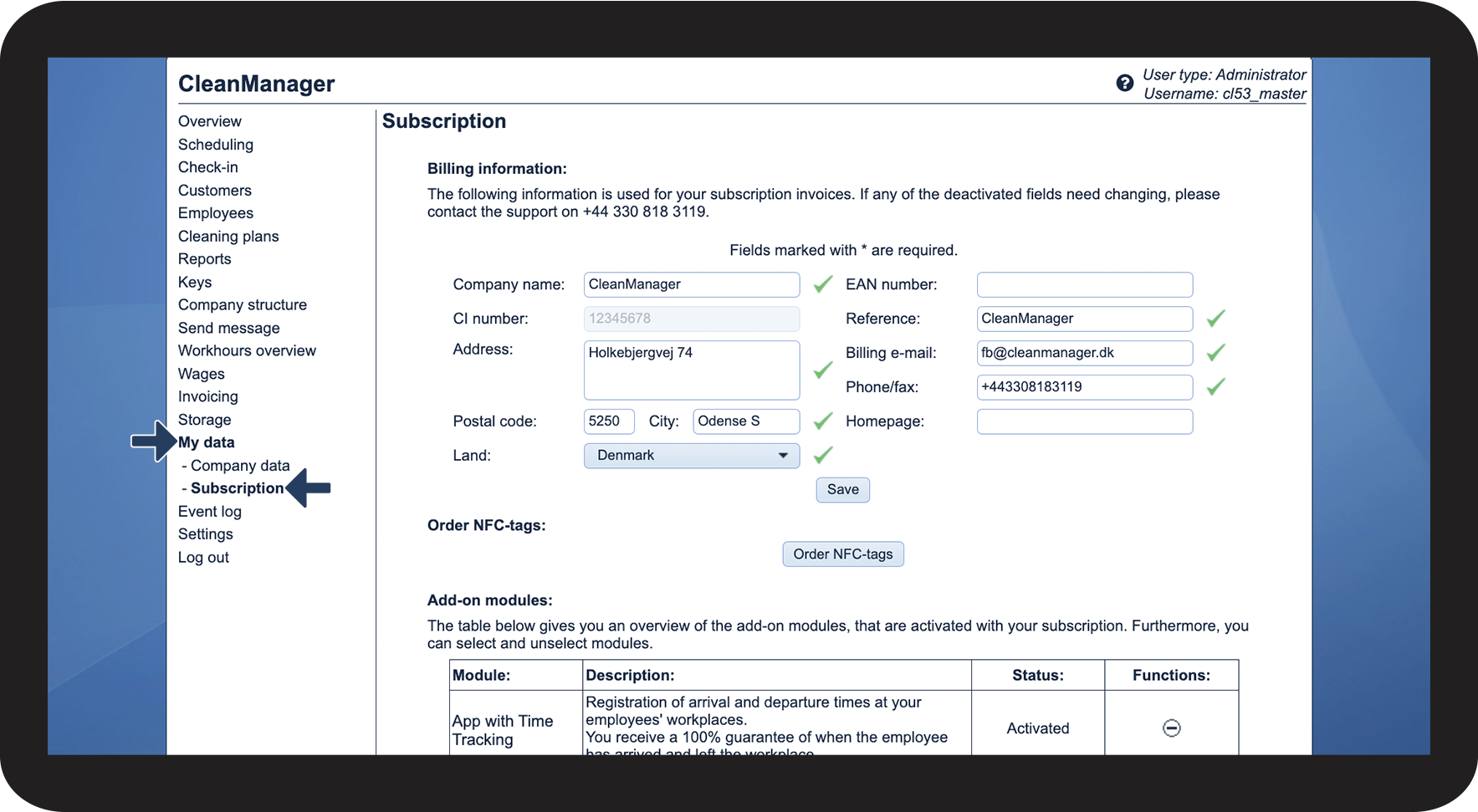This screenshot has width=1478, height=812.
Task: Select Subscription submenu item
Action: [x=237, y=488]
